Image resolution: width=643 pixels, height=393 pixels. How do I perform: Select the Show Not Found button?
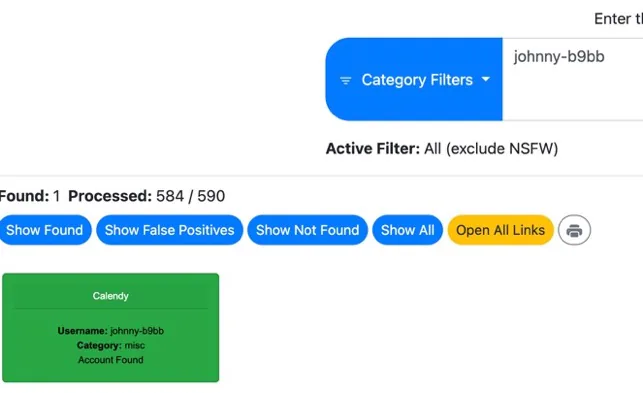pos(308,230)
